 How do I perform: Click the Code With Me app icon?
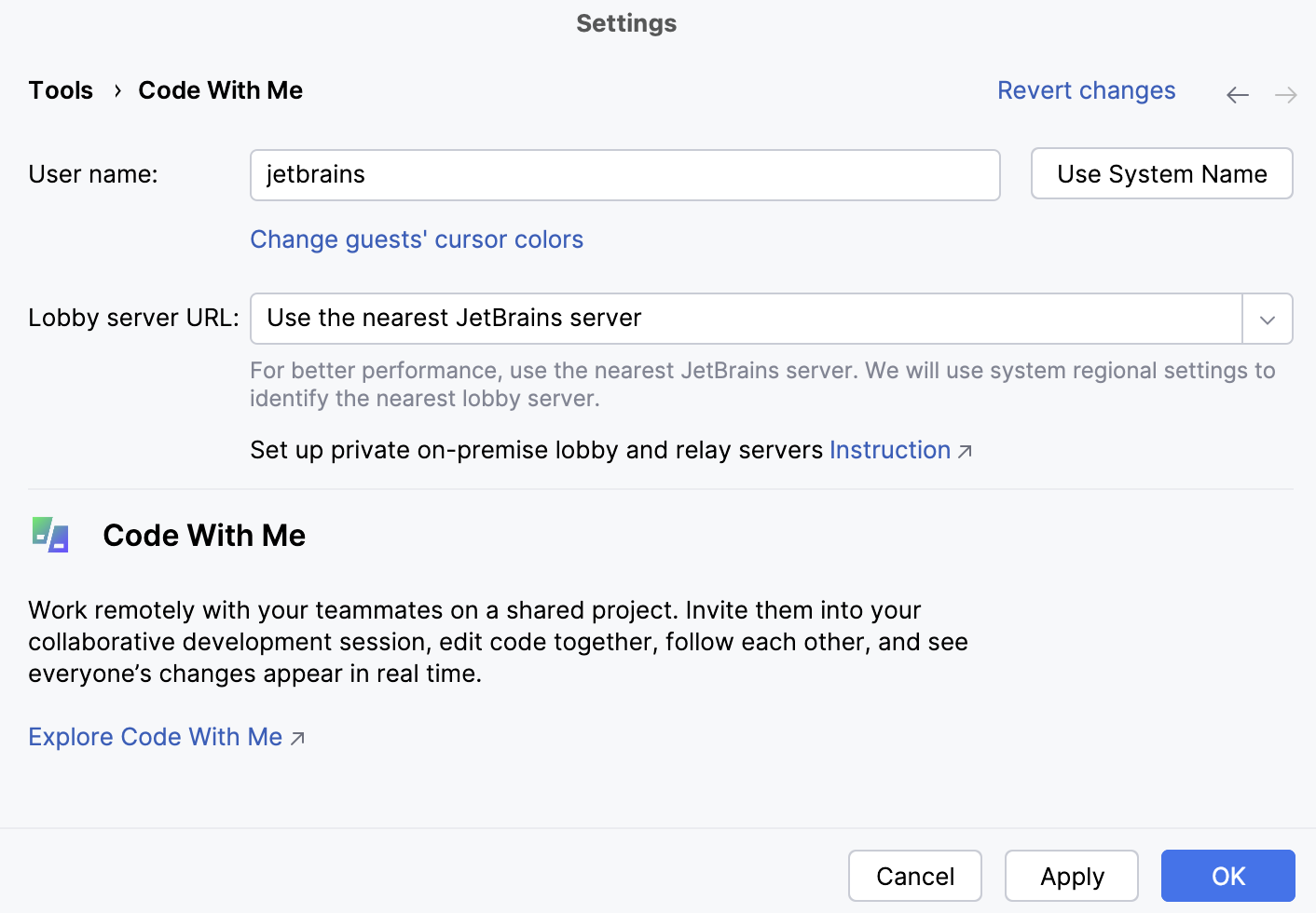tap(50, 535)
